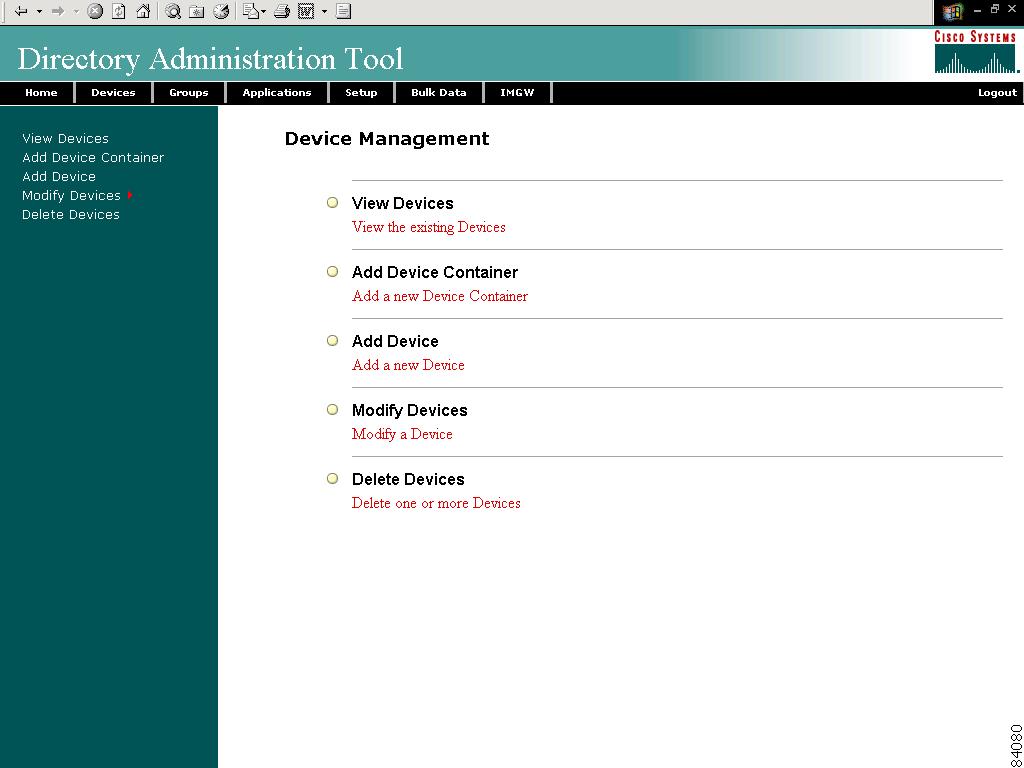Open the Mail icon dropdown arrow
1024x768 pixels.
264,12
